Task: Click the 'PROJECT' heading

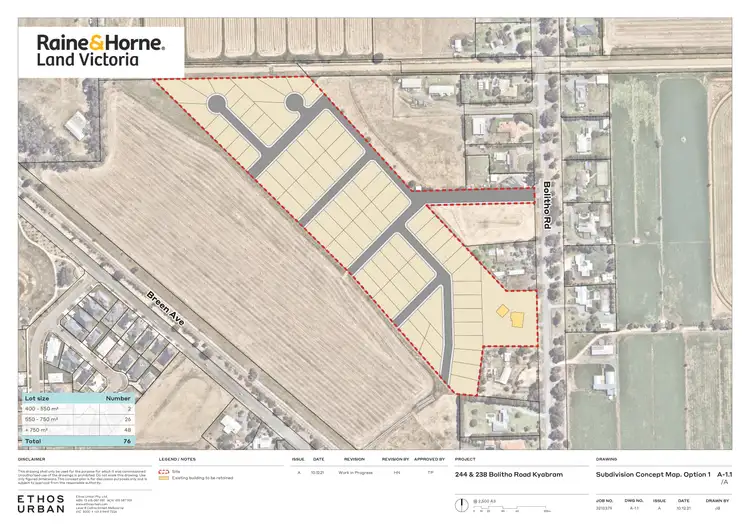Action: coord(465,459)
